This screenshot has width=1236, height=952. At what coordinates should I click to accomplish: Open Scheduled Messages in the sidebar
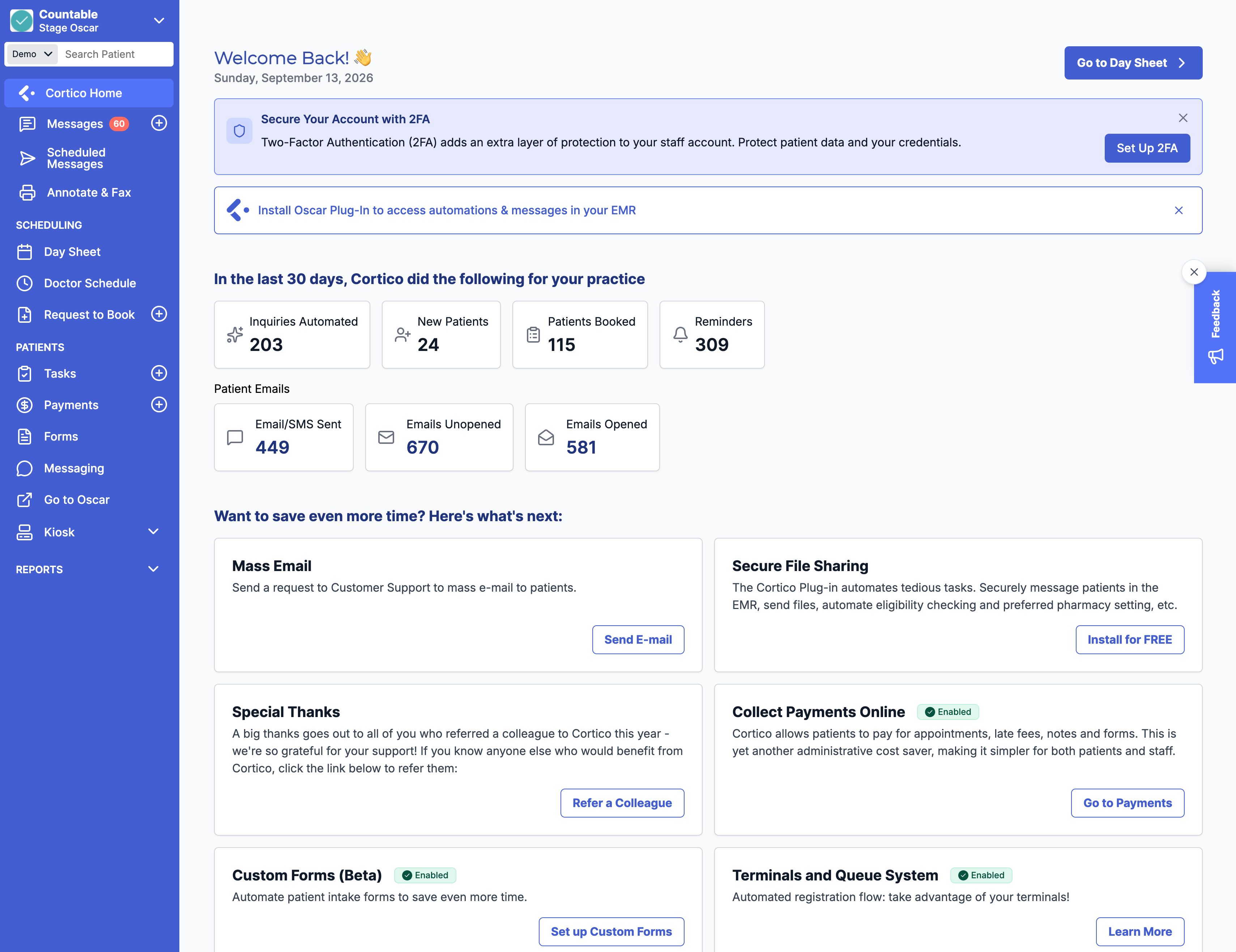(x=89, y=158)
